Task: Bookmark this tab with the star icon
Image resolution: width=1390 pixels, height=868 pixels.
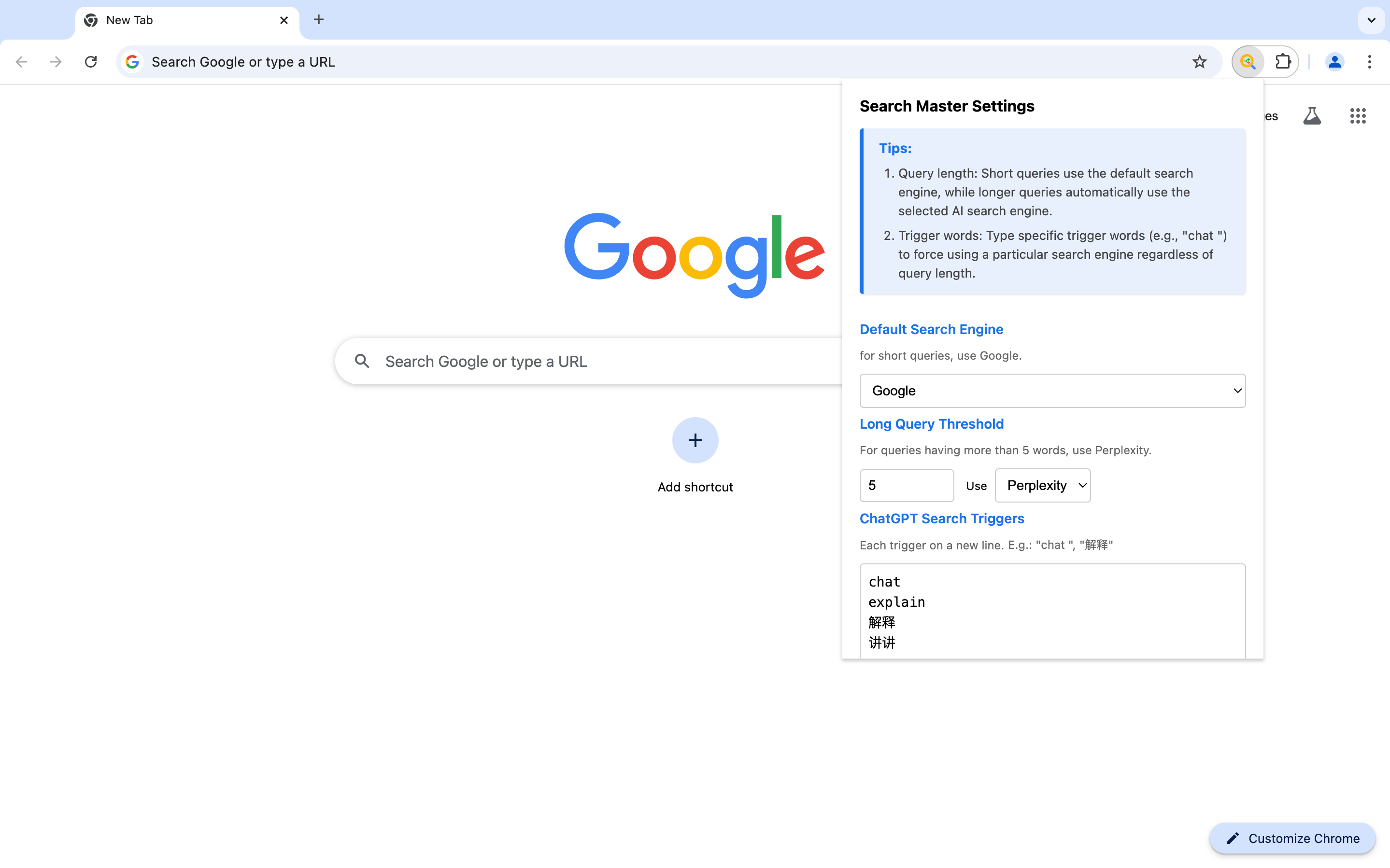Action: click(1199, 62)
